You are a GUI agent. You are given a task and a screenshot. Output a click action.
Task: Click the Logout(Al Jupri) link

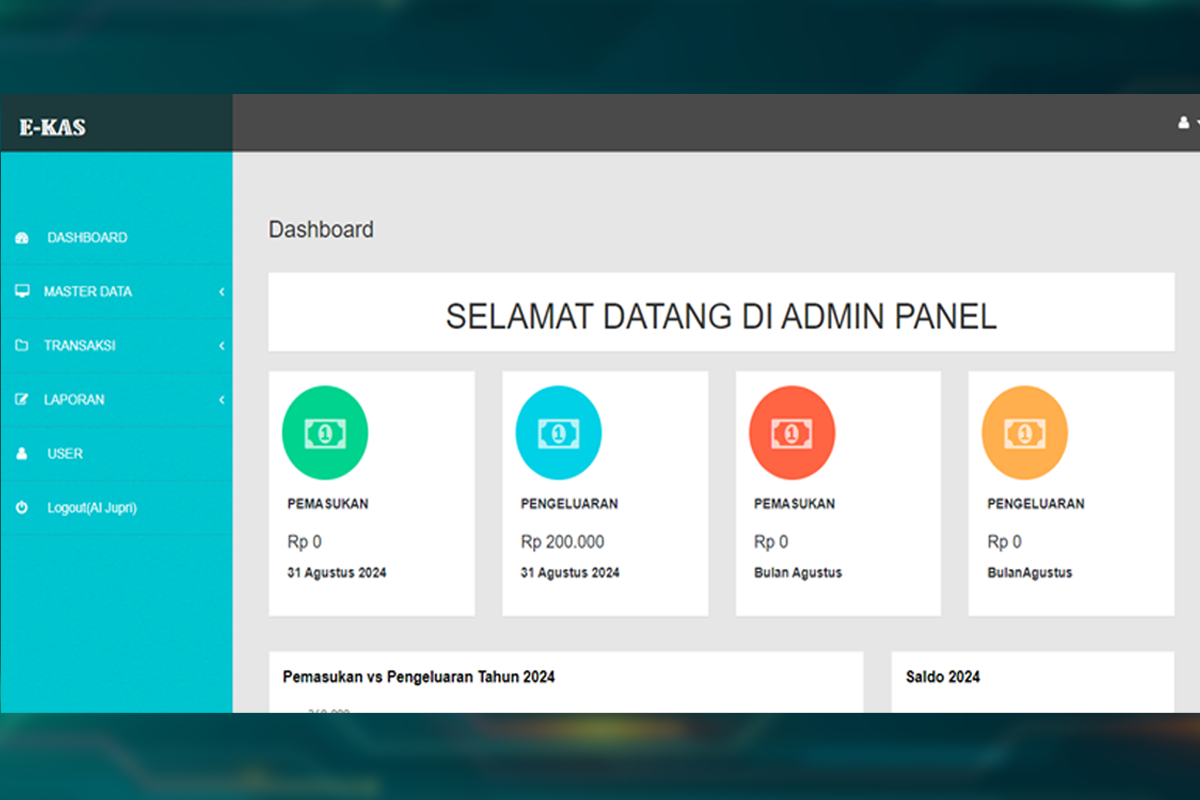coord(92,508)
